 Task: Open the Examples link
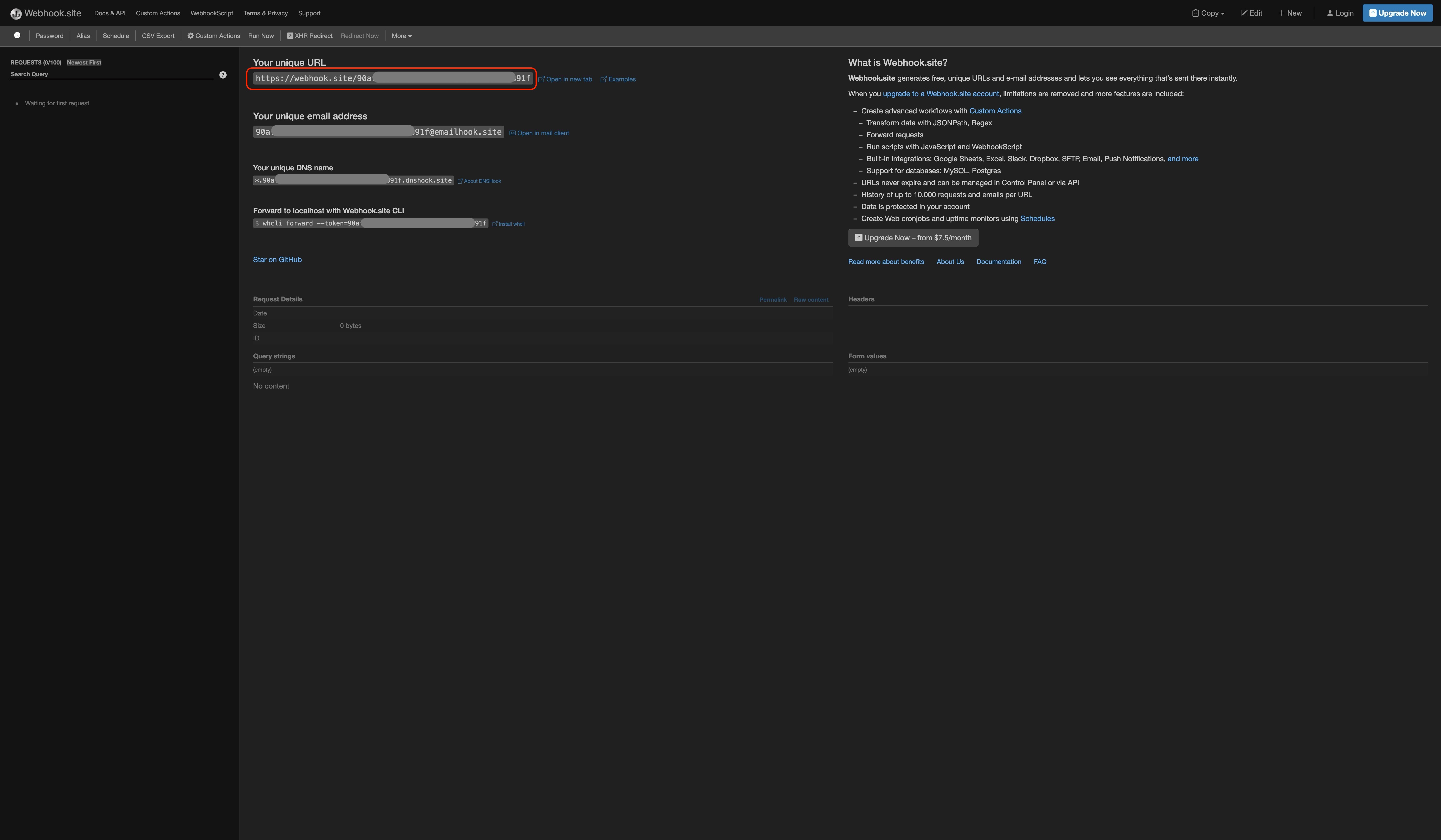618,80
